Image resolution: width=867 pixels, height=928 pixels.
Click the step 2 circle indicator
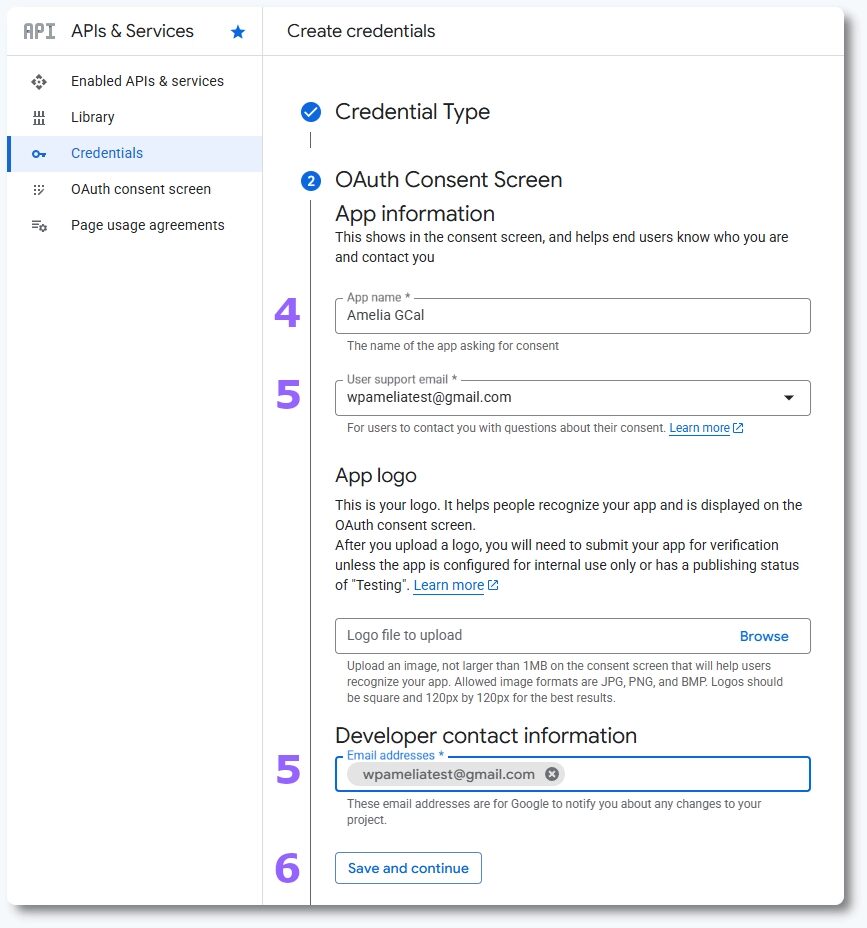(x=311, y=181)
